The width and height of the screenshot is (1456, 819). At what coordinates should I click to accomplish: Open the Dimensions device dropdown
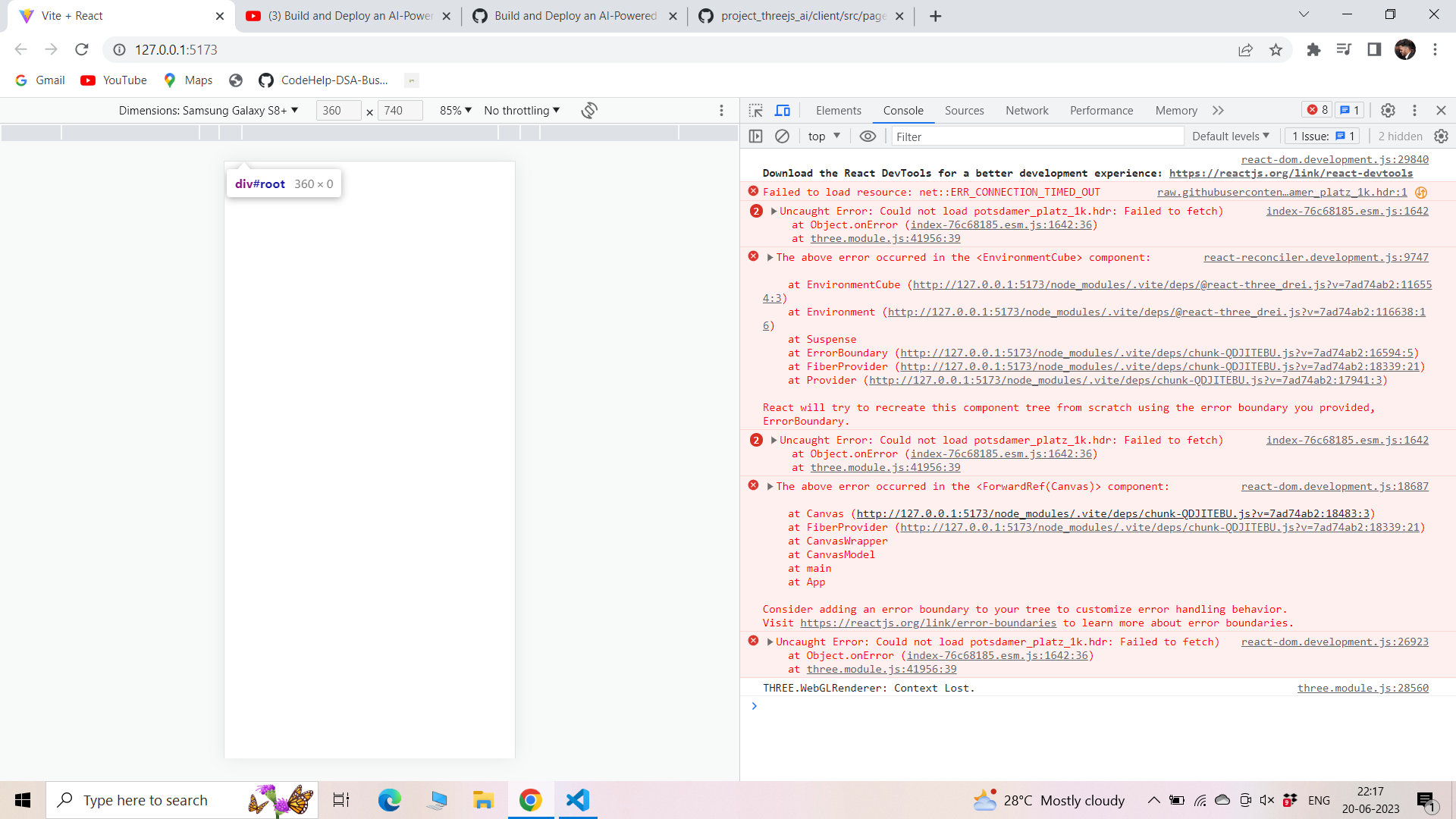(209, 111)
